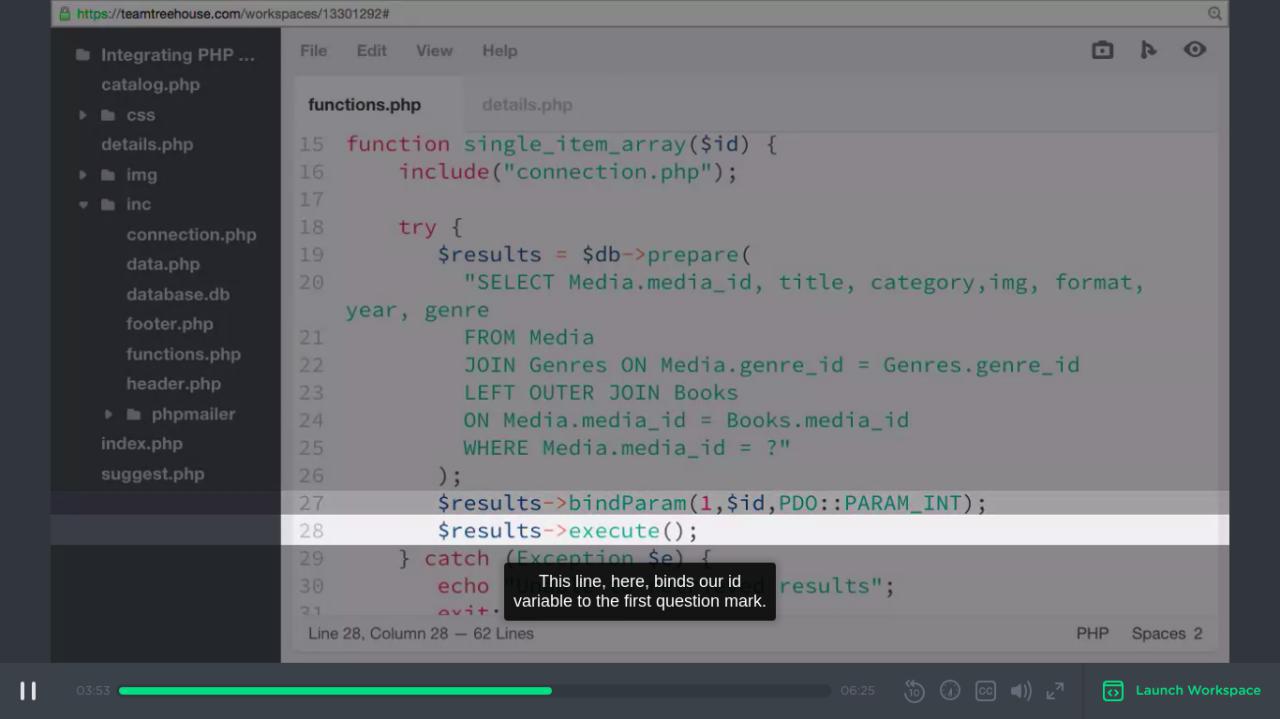Open the View menu
The height and width of the screenshot is (719, 1280).
pos(434,51)
